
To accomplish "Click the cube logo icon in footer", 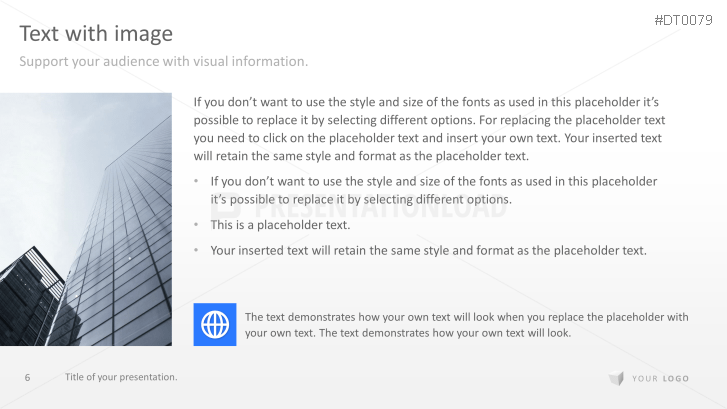I will tap(616, 378).
